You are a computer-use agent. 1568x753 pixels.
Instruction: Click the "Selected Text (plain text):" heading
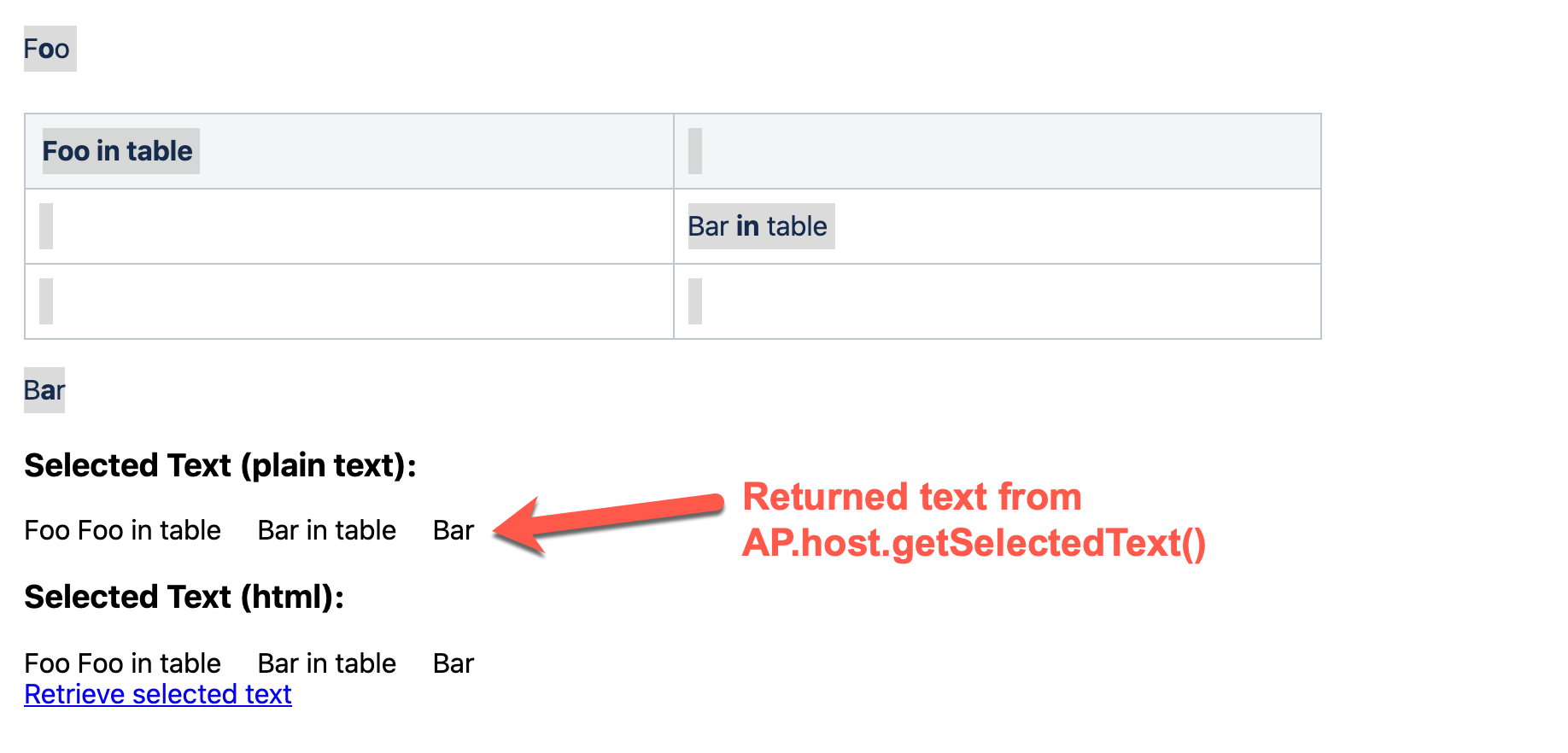220,465
